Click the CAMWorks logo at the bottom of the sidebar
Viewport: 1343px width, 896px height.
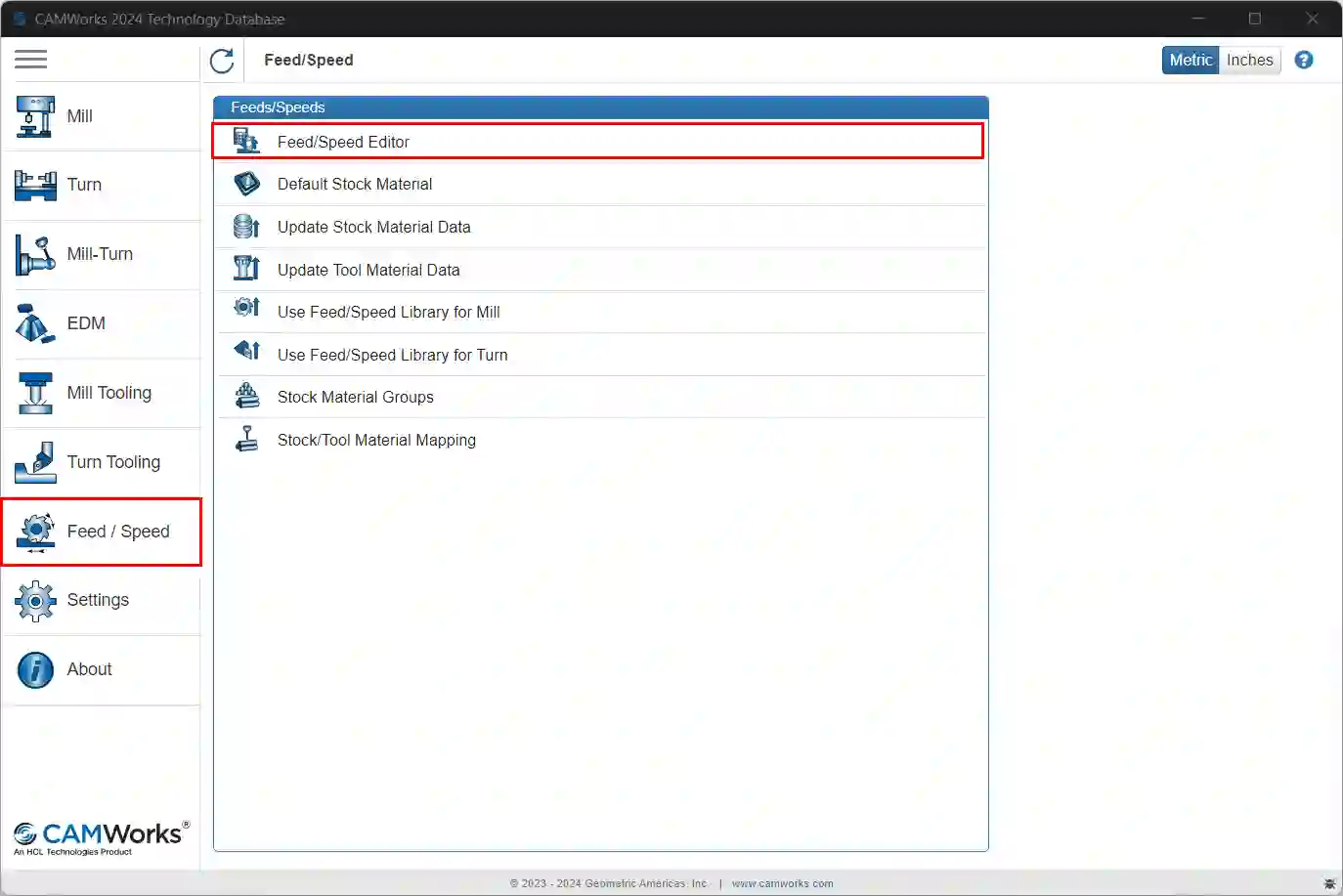click(102, 837)
